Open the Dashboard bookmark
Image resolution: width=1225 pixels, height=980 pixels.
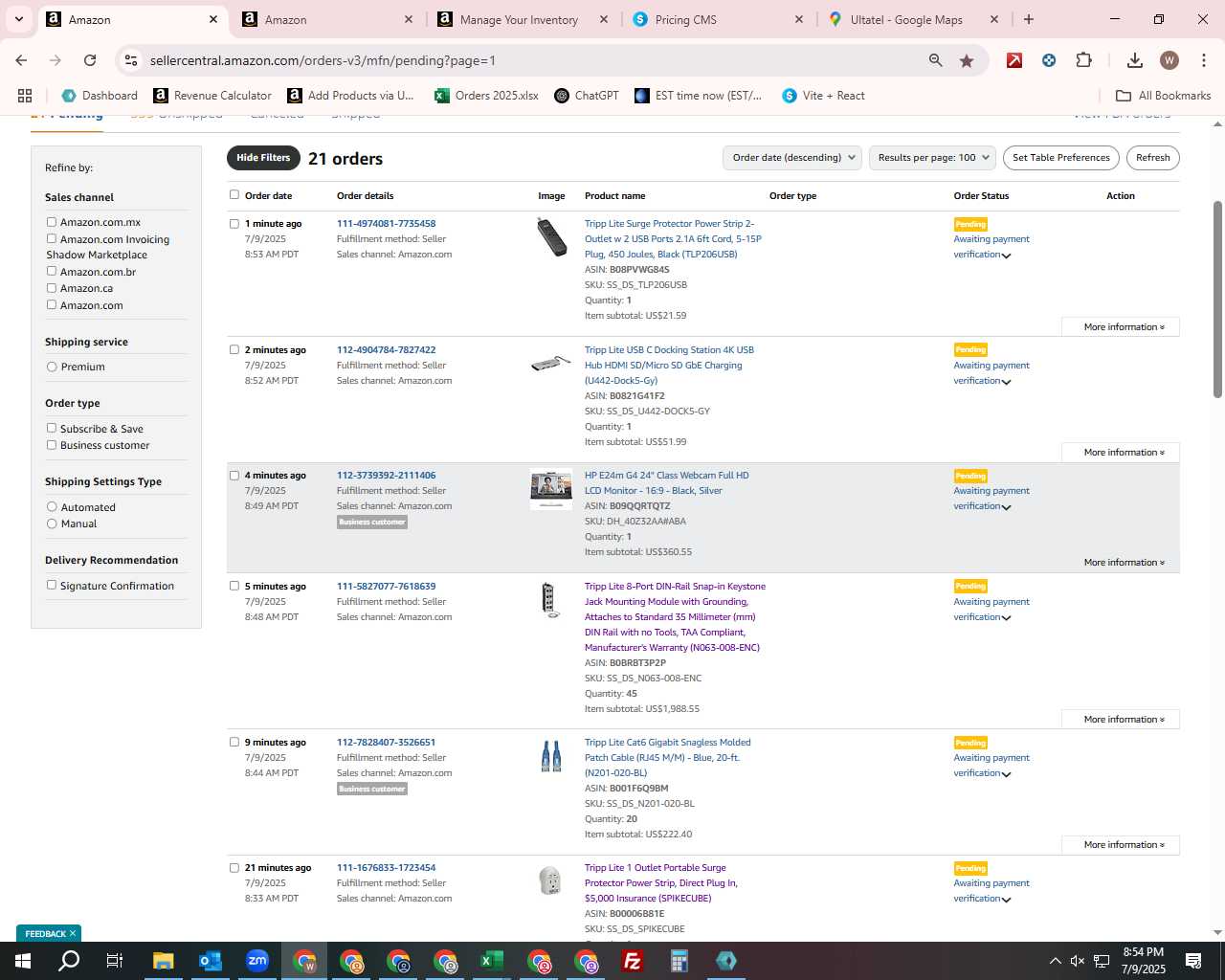[x=100, y=96]
